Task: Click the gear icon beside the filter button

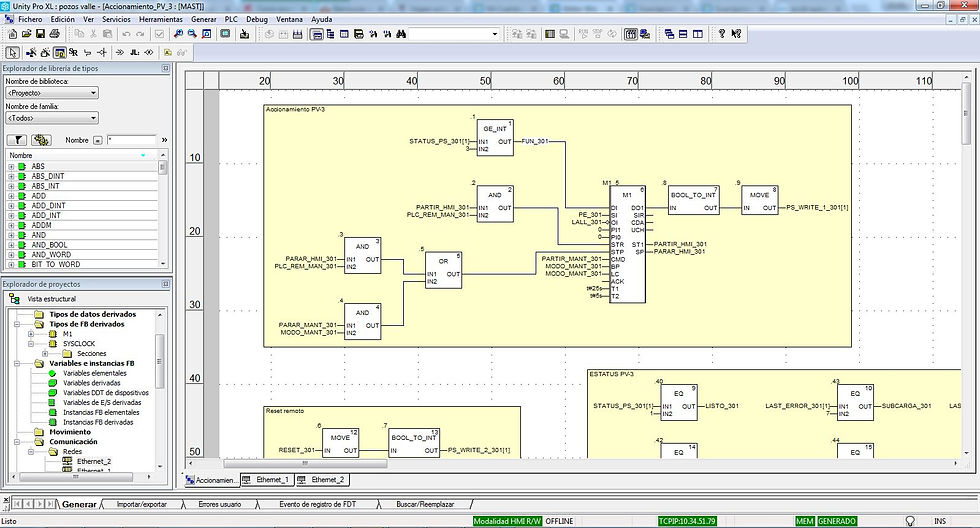Action: (x=41, y=140)
